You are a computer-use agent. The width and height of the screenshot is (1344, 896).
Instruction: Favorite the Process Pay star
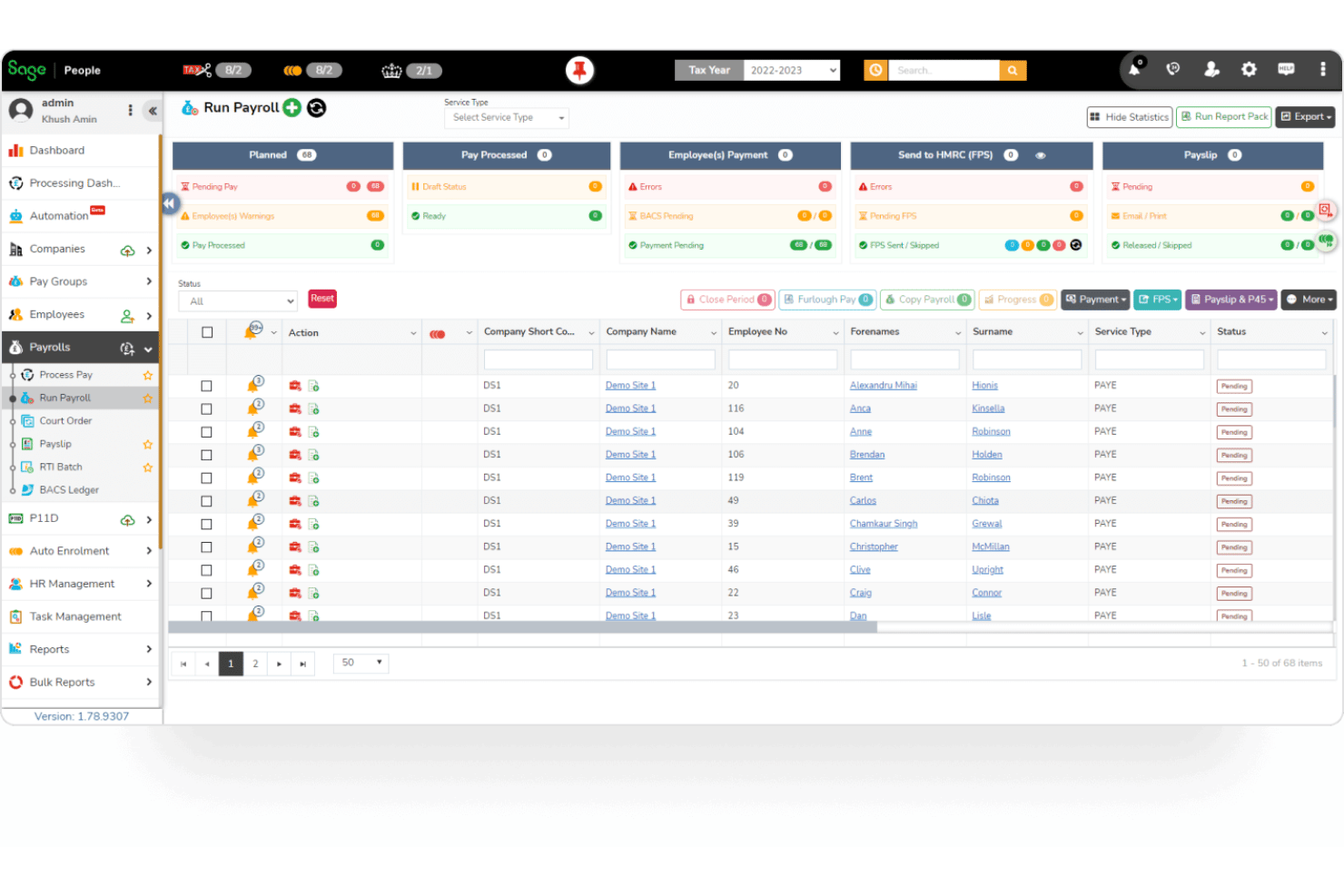tap(147, 375)
